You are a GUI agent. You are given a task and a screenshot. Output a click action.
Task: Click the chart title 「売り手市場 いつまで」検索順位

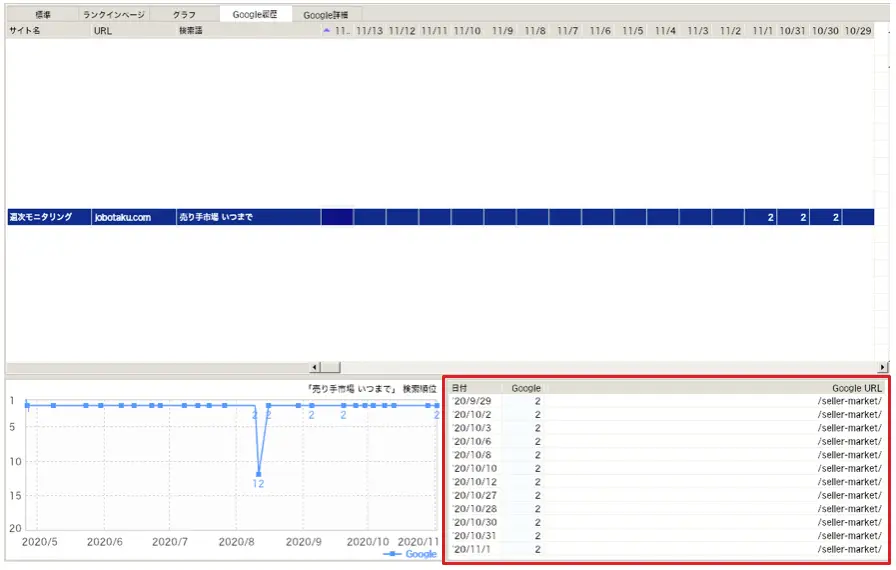point(372,389)
